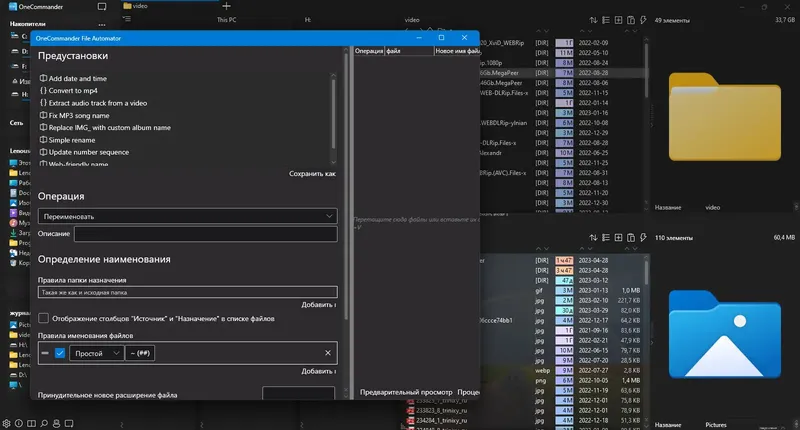The height and width of the screenshot is (430, 800).
Task: Click lightning actions icon in 49 элементы pane
Action: (x=643, y=20)
